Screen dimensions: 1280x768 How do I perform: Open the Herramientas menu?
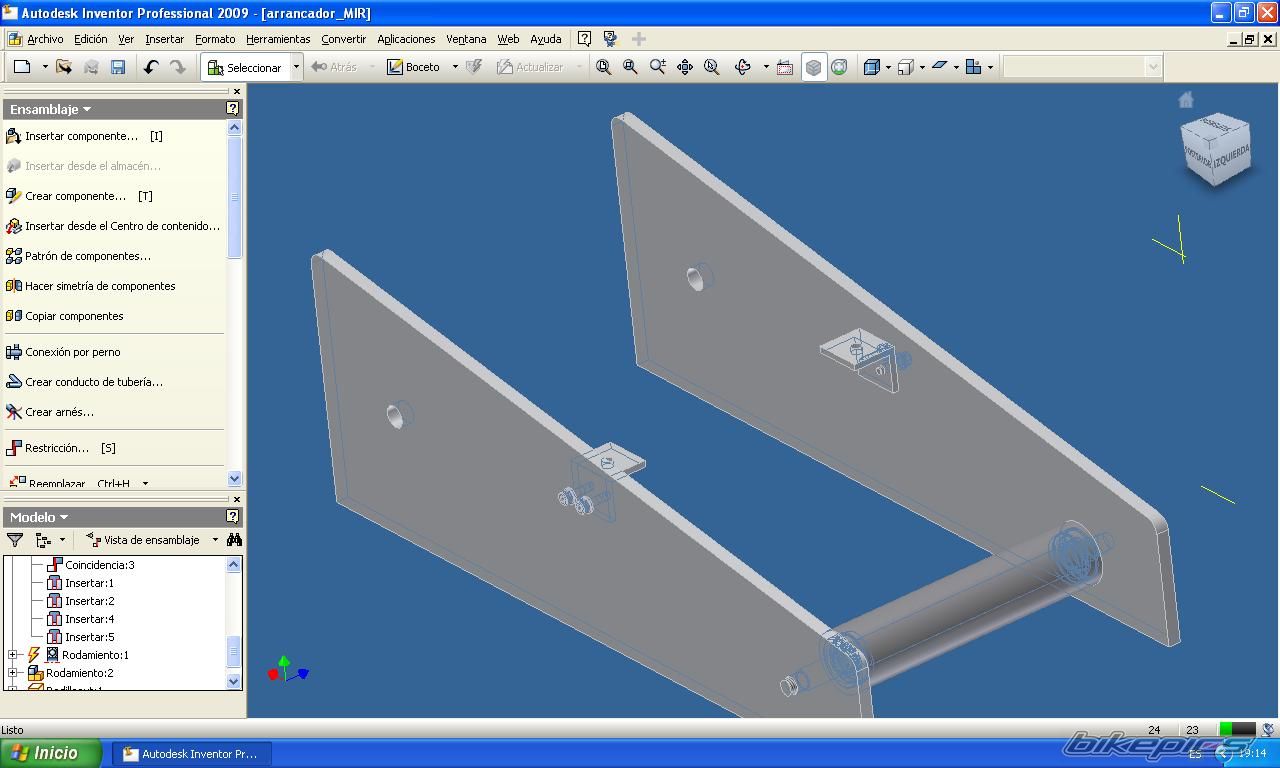click(x=278, y=39)
